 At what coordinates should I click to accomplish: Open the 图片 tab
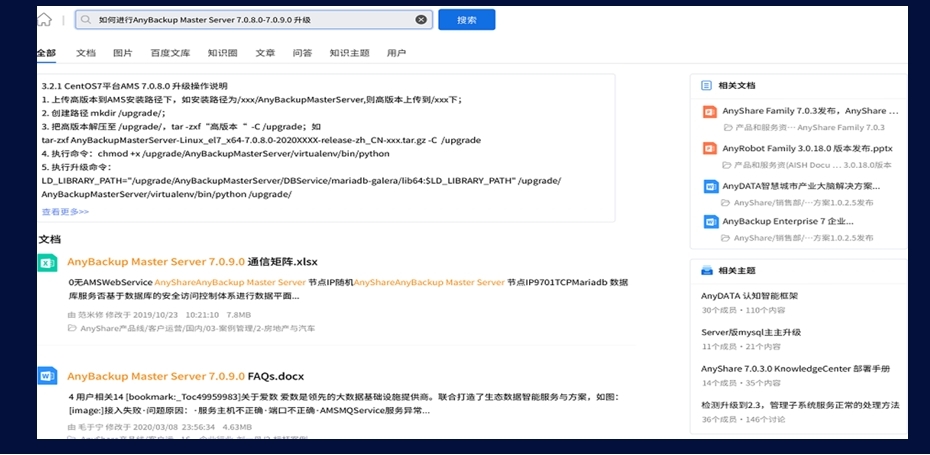pyautogui.click(x=123, y=53)
